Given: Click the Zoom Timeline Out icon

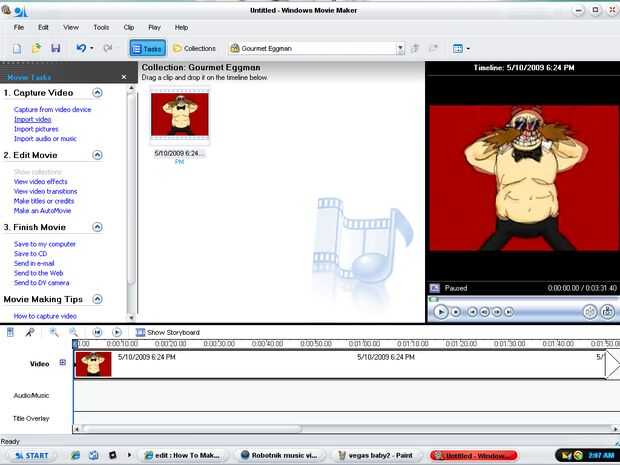Looking at the screenshot, I should [x=74, y=332].
